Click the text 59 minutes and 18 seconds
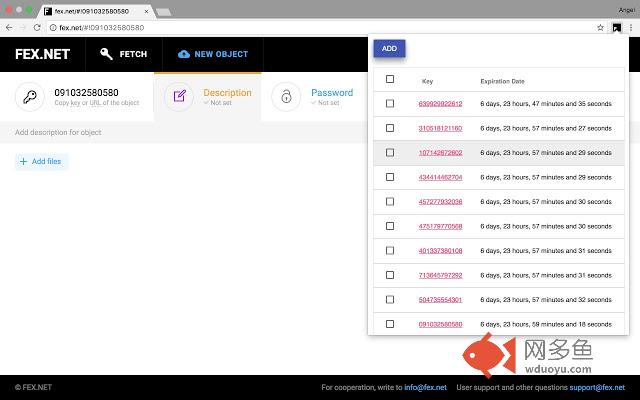 coord(572,324)
